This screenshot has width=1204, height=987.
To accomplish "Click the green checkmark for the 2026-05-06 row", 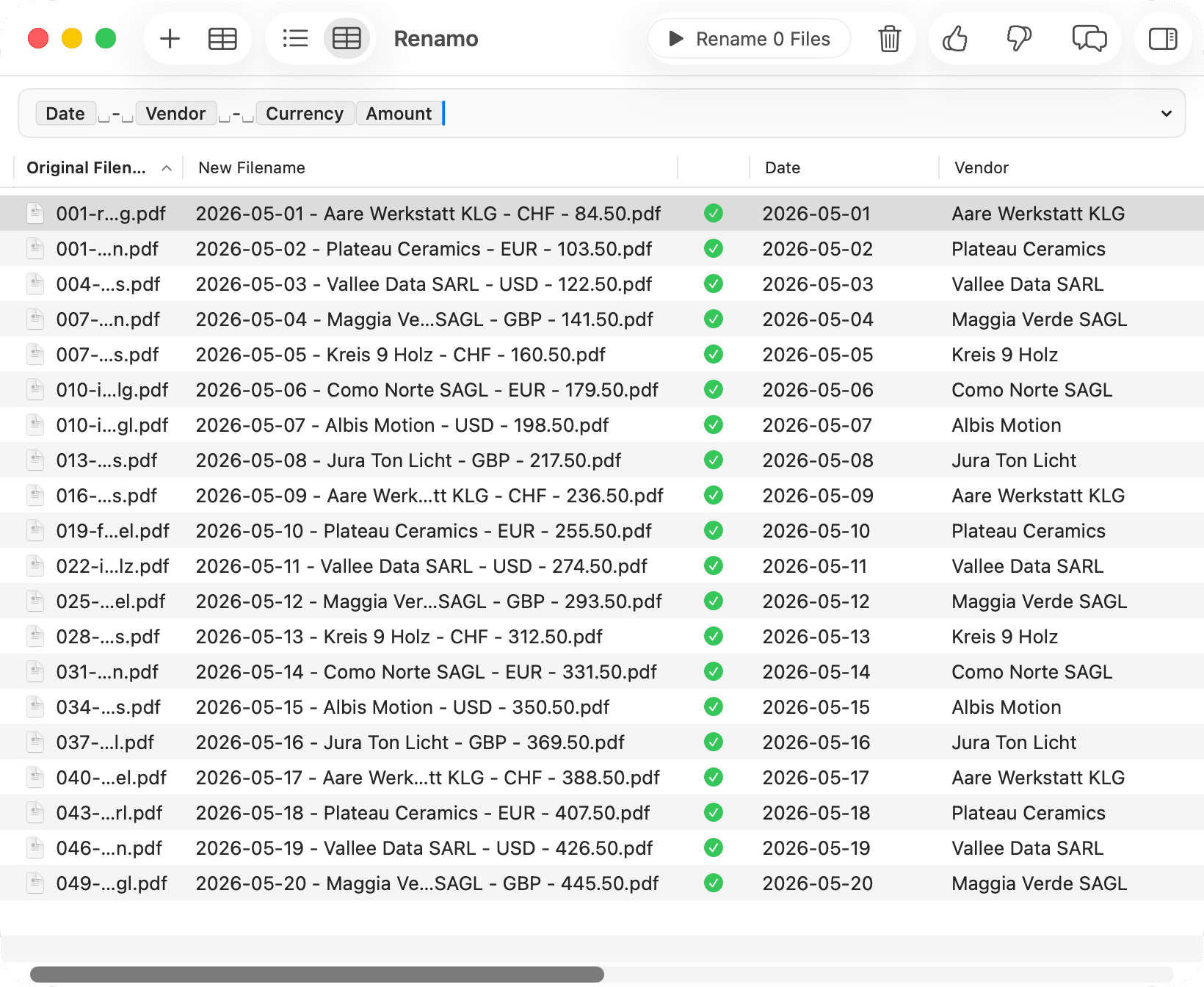I will pos(714,390).
